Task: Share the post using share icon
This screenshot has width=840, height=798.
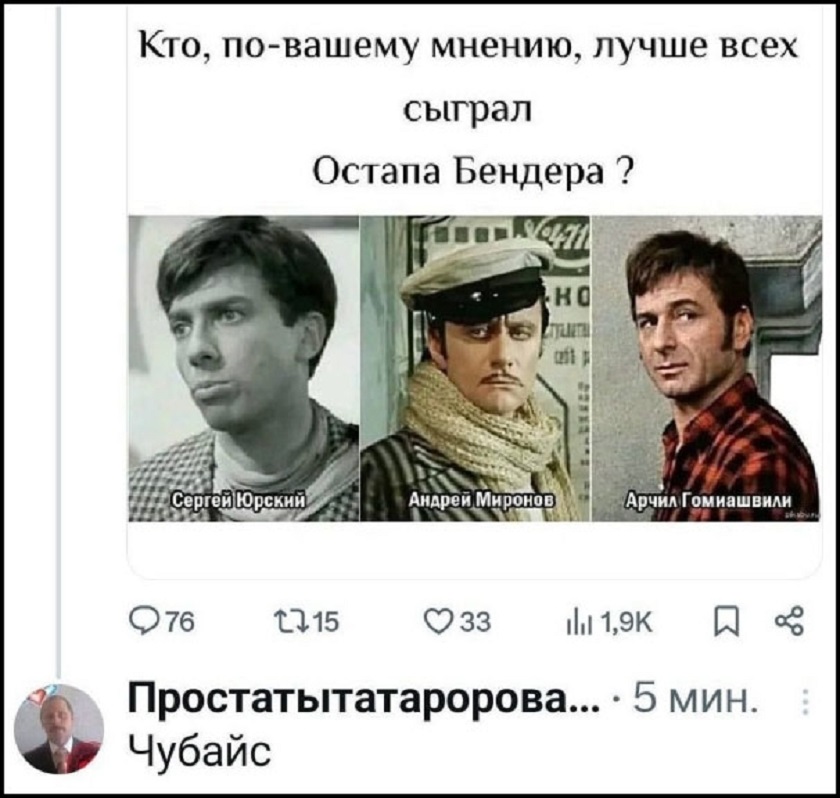Action: click(x=790, y=623)
